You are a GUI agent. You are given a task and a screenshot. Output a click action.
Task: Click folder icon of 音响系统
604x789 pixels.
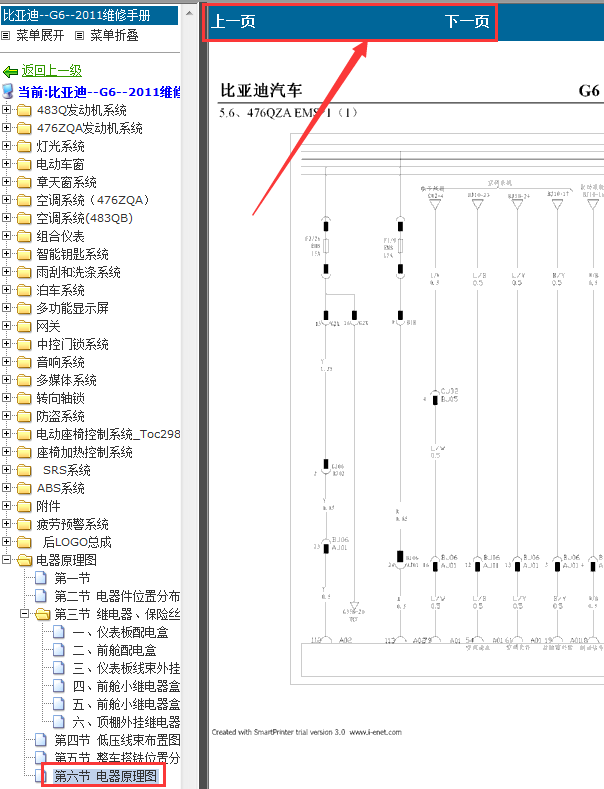24,362
